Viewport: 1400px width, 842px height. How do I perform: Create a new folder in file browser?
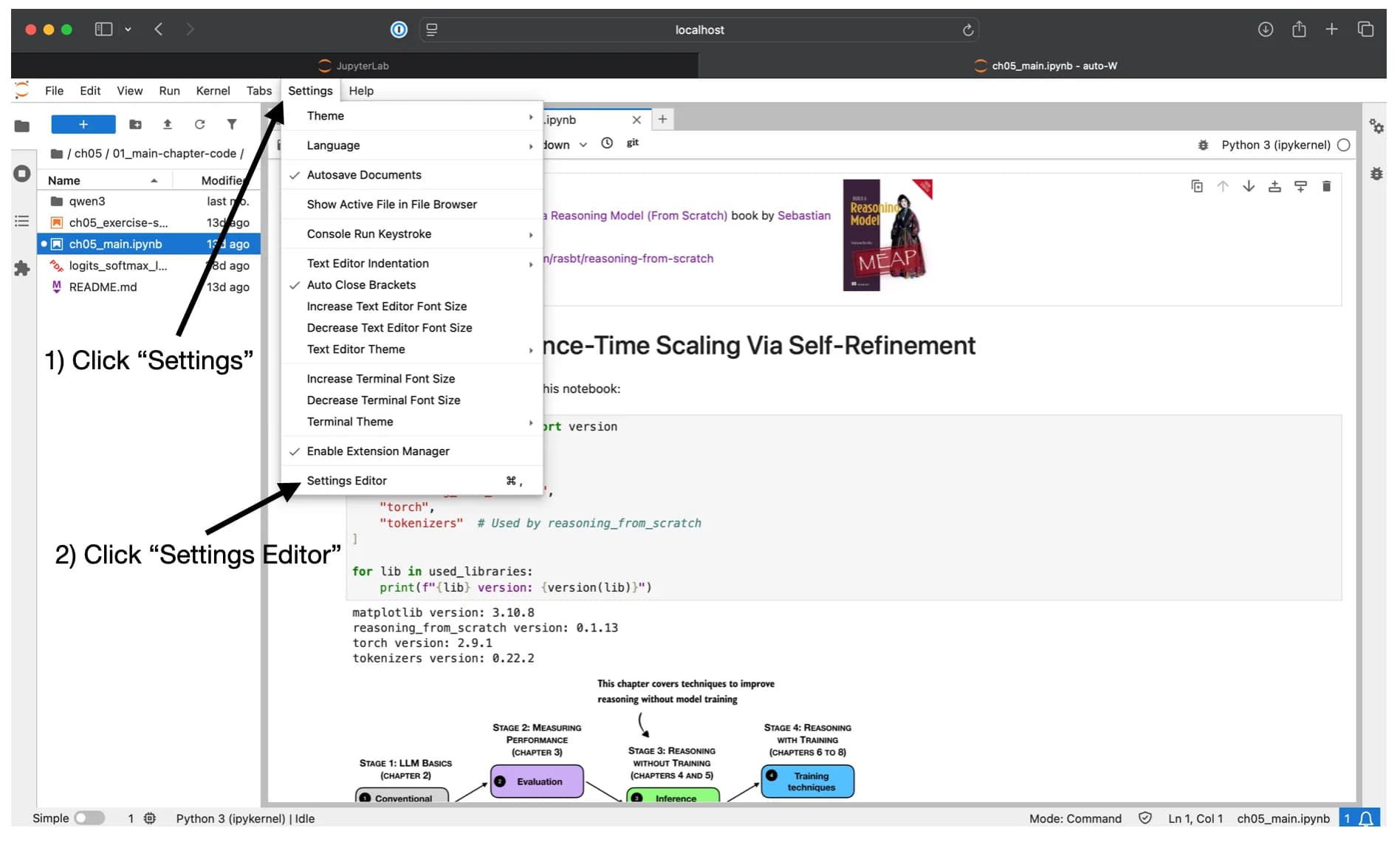click(135, 124)
